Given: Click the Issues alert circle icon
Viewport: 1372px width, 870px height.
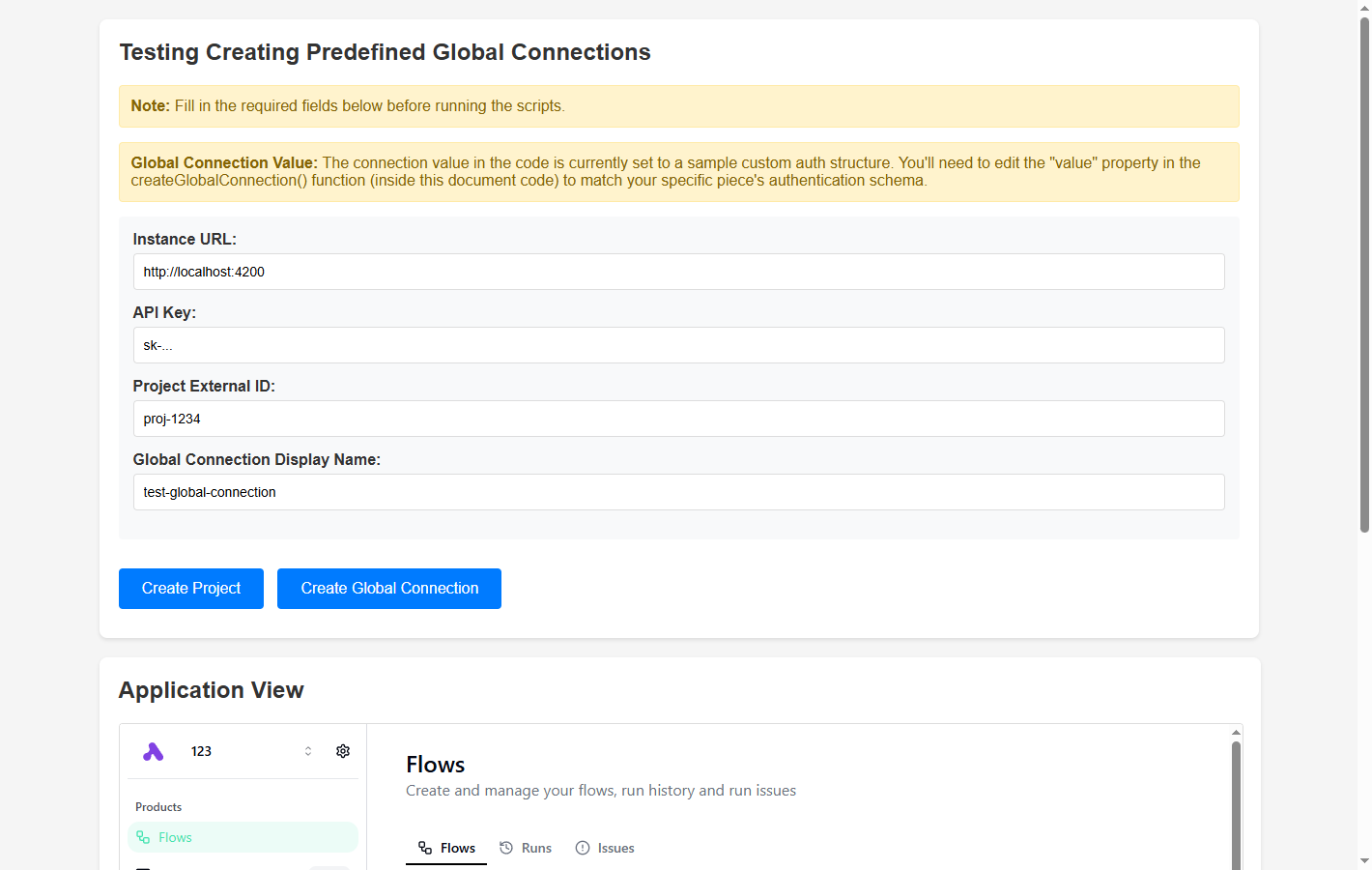Looking at the screenshot, I should (583, 848).
